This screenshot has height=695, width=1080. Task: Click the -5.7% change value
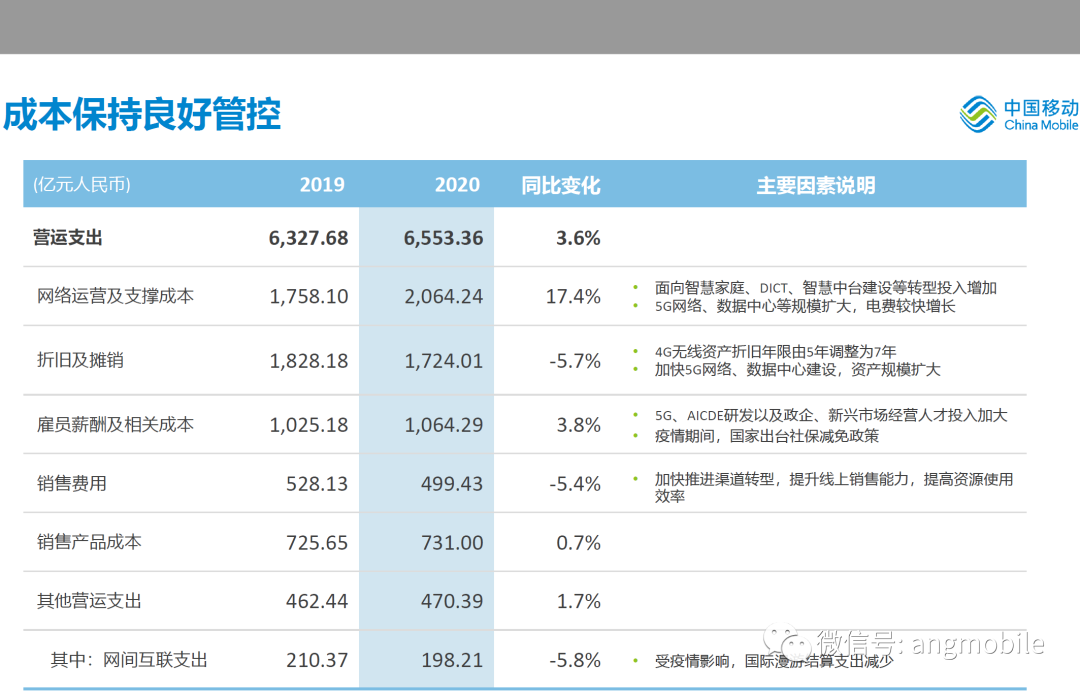[x=575, y=361]
